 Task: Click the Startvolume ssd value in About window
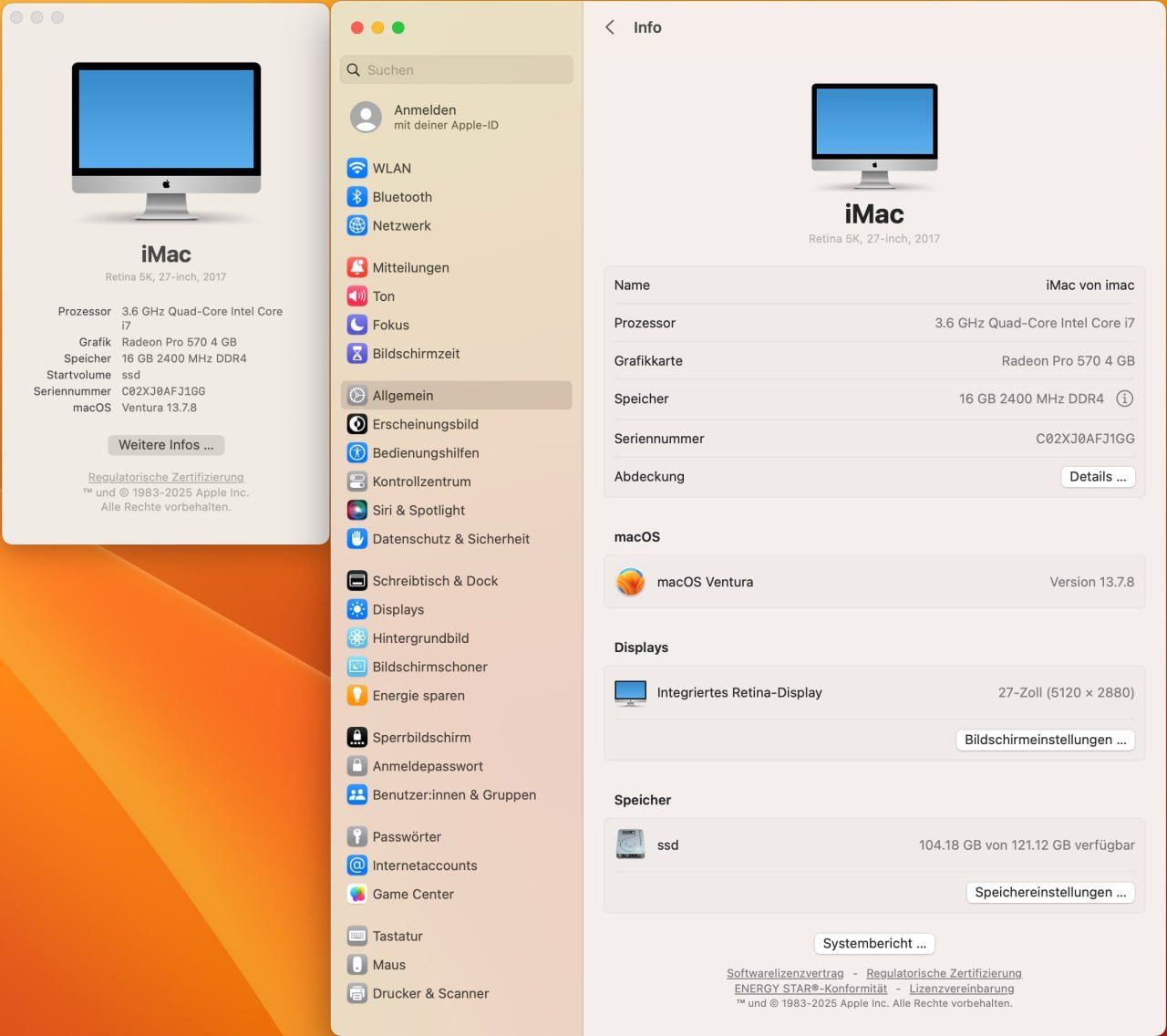pyautogui.click(x=131, y=375)
